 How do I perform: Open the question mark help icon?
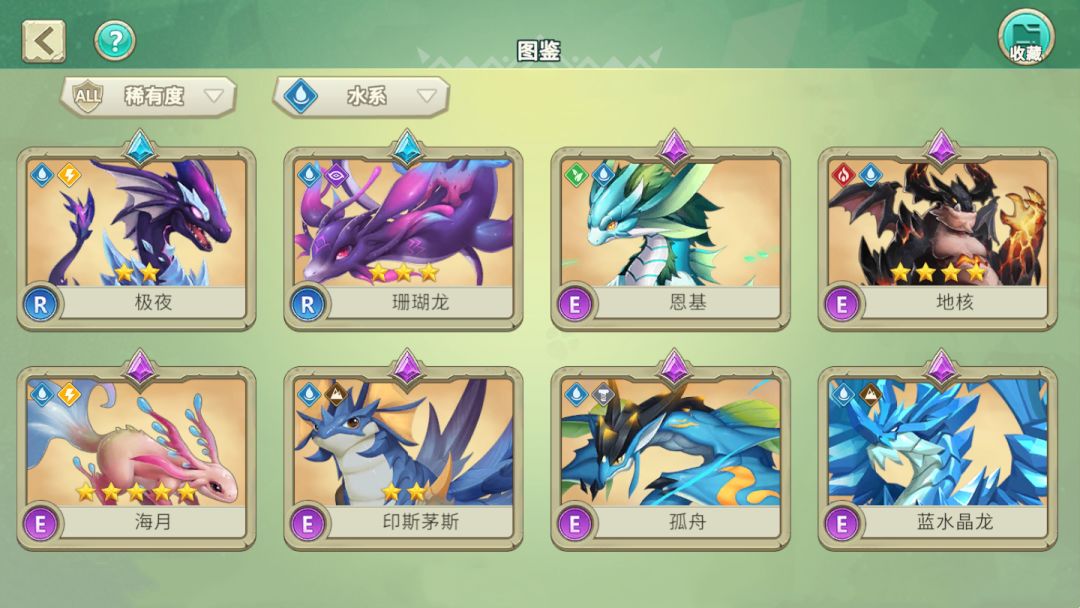(114, 41)
